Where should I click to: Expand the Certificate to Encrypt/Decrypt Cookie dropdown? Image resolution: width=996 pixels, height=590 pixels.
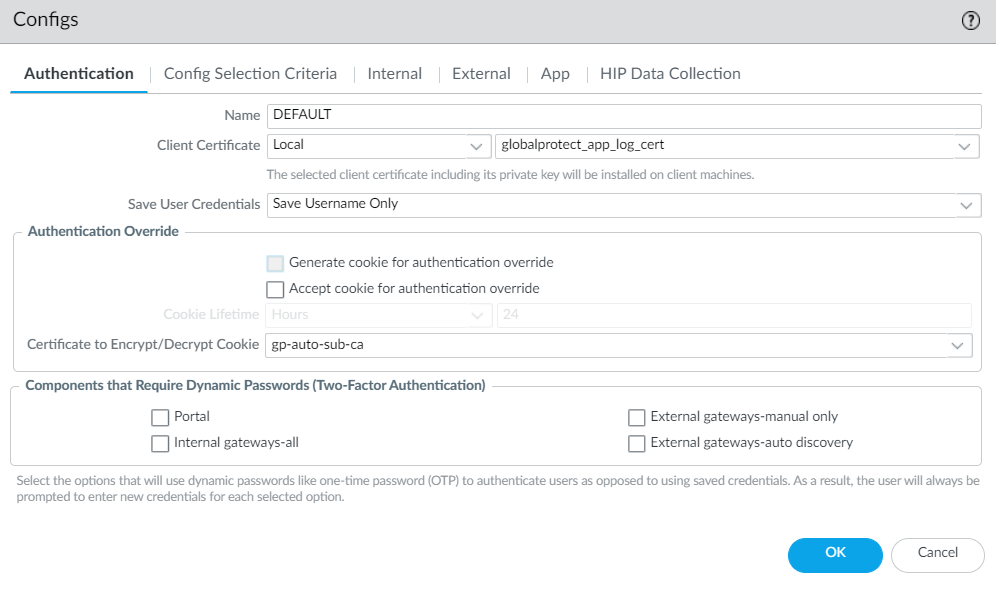point(619,345)
